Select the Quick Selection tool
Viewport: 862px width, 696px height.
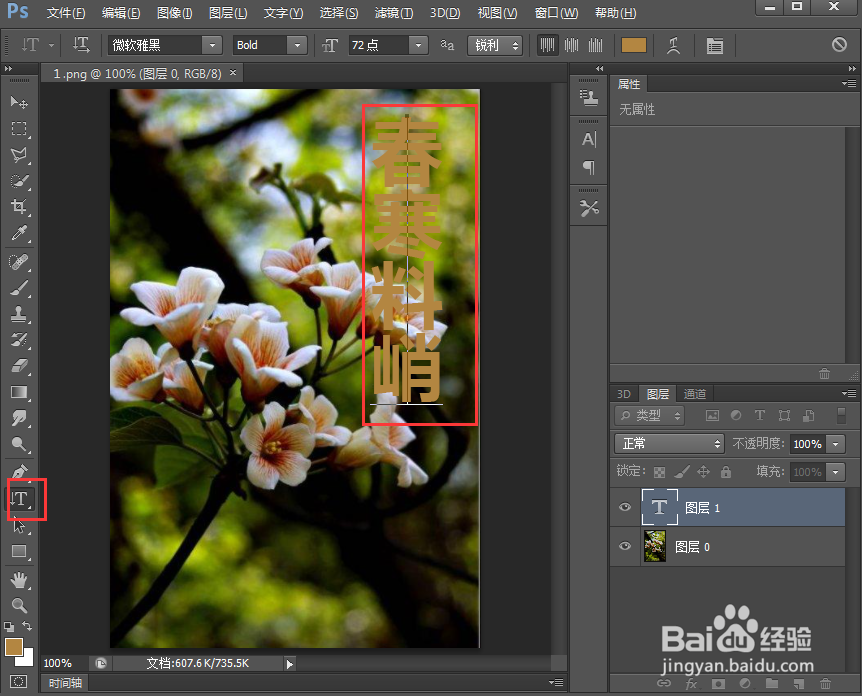pos(19,181)
